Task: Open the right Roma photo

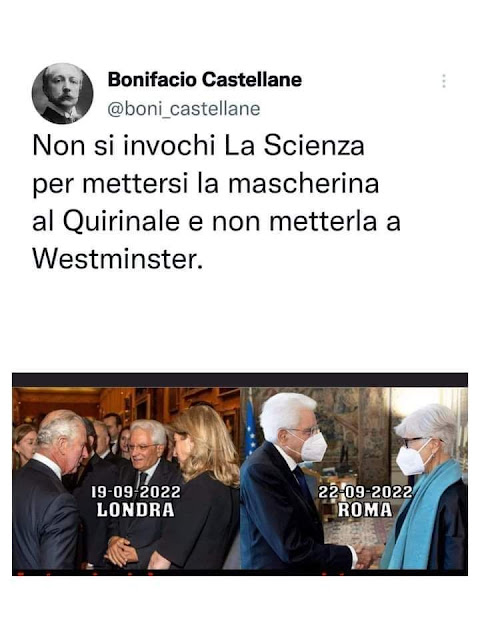Action: tap(354, 478)
